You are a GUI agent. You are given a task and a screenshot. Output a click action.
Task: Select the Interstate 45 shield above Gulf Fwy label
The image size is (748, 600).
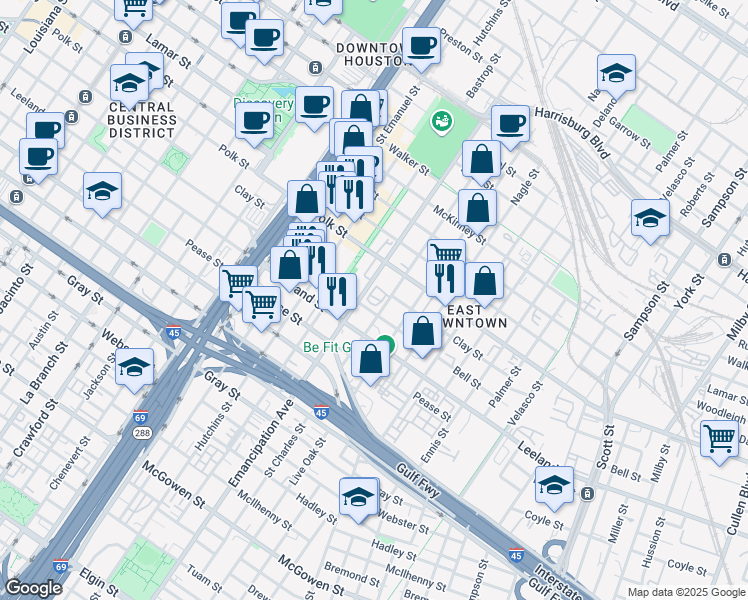[321, 412]
